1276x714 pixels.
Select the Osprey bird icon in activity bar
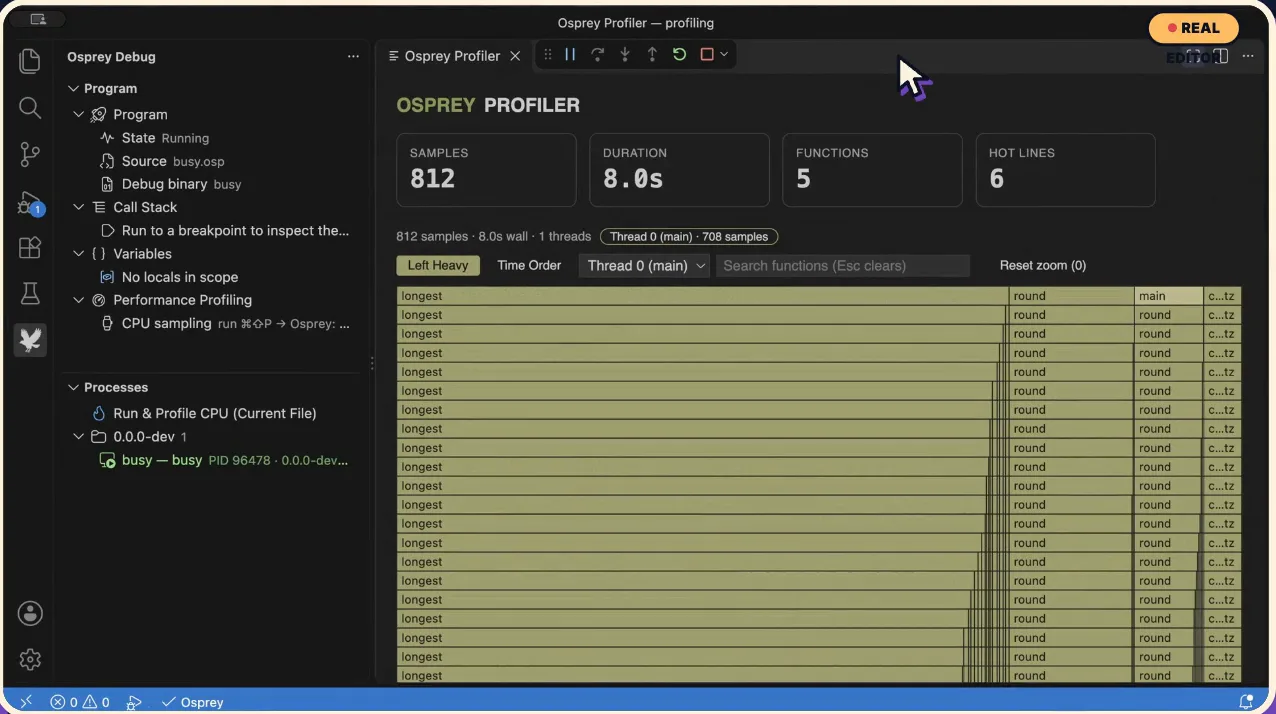tap(30, 340)
